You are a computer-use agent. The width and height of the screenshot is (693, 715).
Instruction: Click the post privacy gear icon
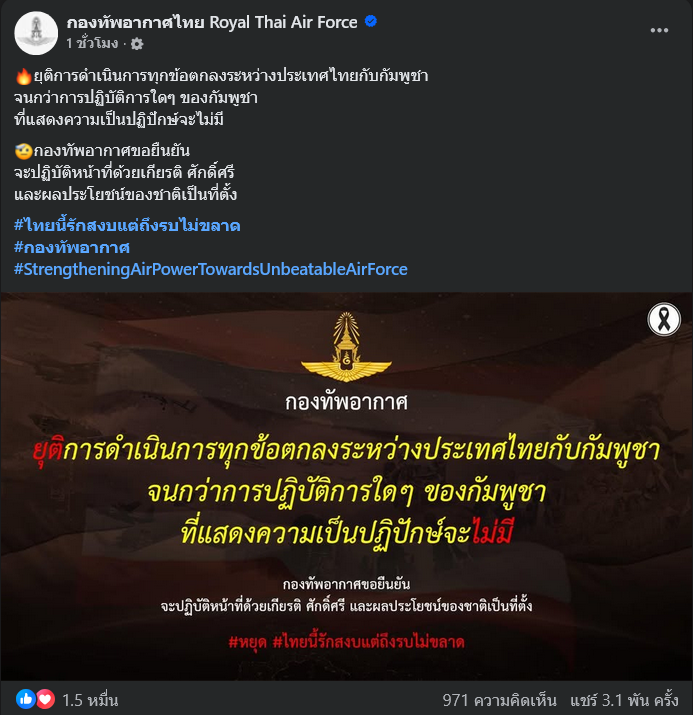point(137,44)
